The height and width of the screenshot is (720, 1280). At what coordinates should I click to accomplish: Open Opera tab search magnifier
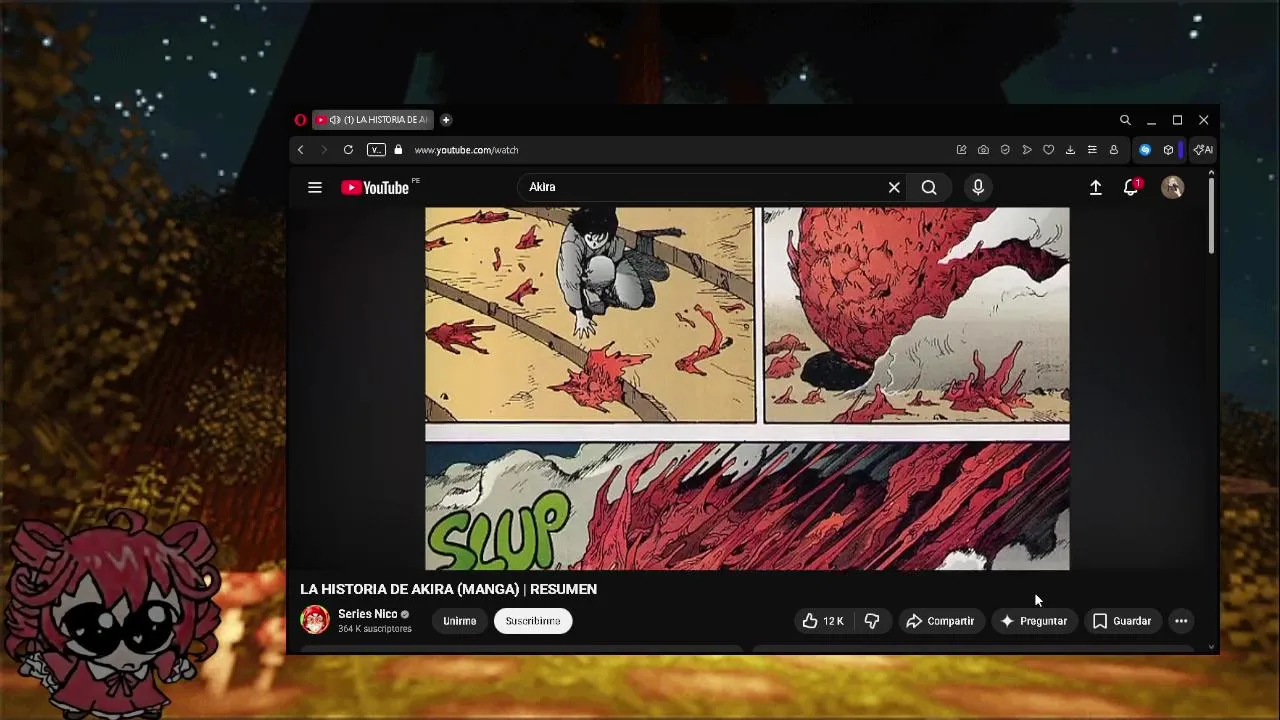(x=1125, y=120)
